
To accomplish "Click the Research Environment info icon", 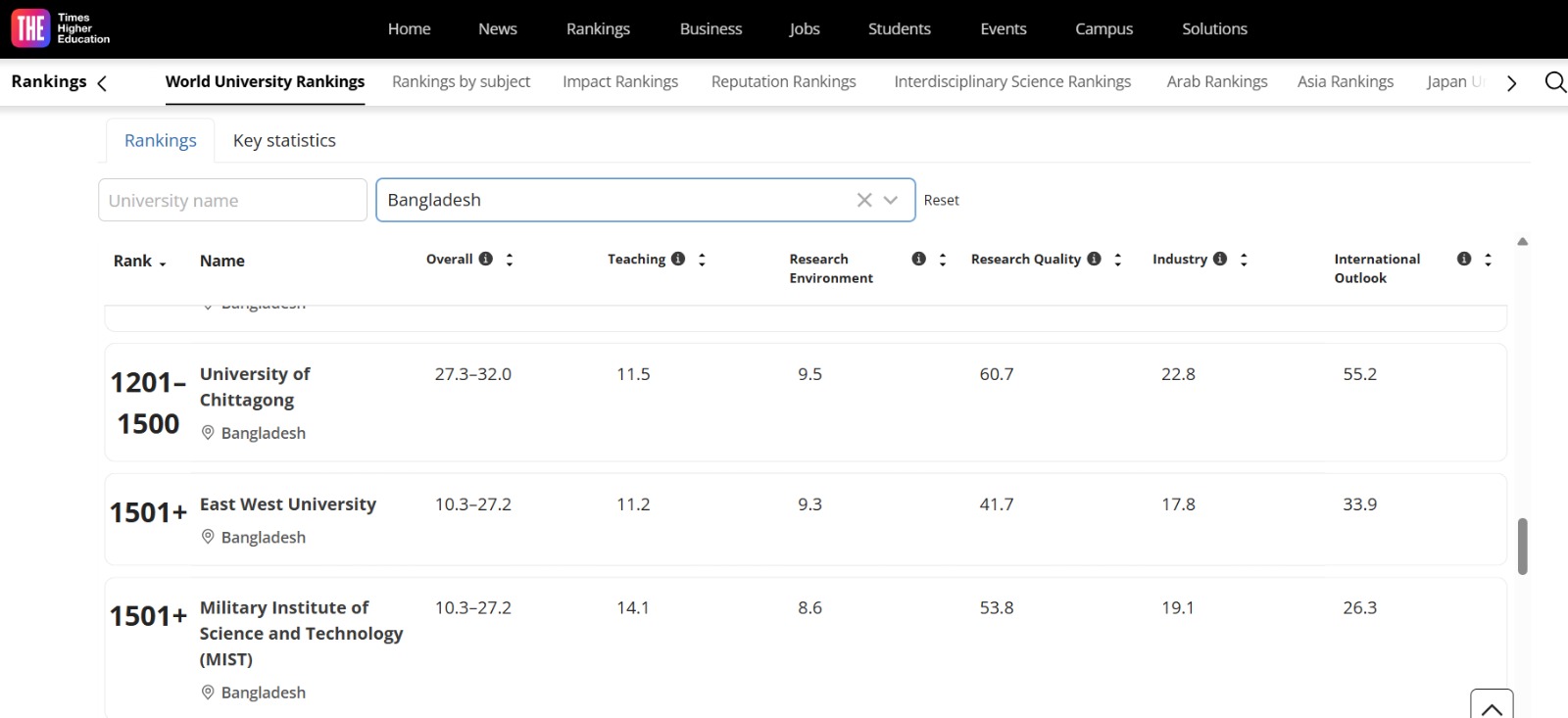I will click(918, 259).
